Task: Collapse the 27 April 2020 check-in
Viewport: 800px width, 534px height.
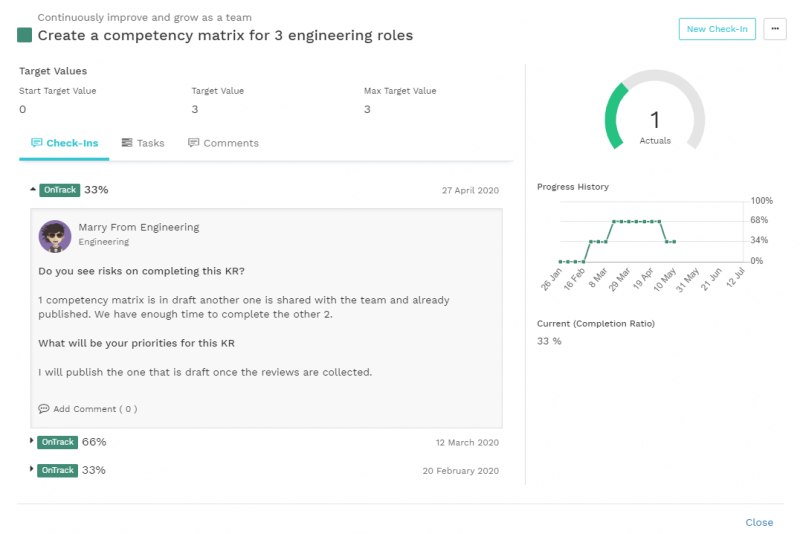Action: point(33,188)
